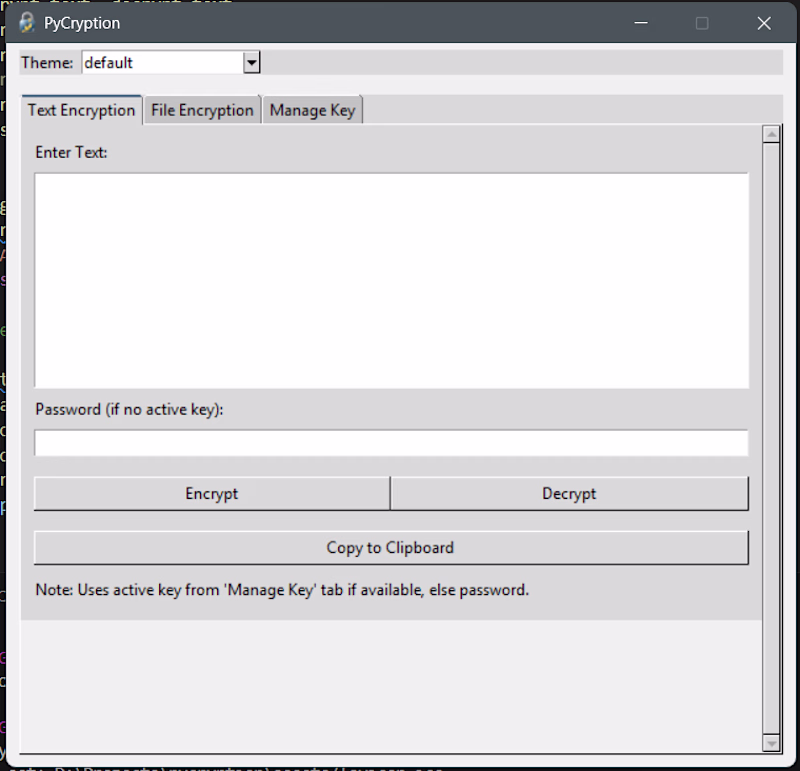
Task: Click the scrollbar down arrow
Action: [x=771, y=743]
